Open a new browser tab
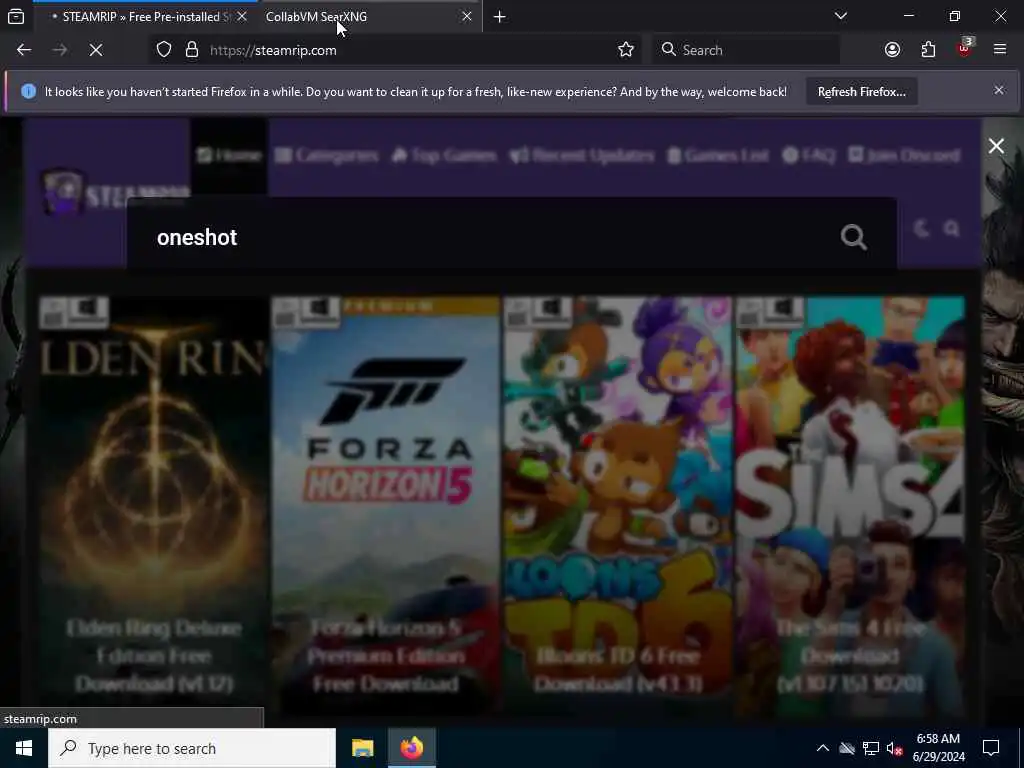This screenshot has height=768, width=1024. click(500, 16)
